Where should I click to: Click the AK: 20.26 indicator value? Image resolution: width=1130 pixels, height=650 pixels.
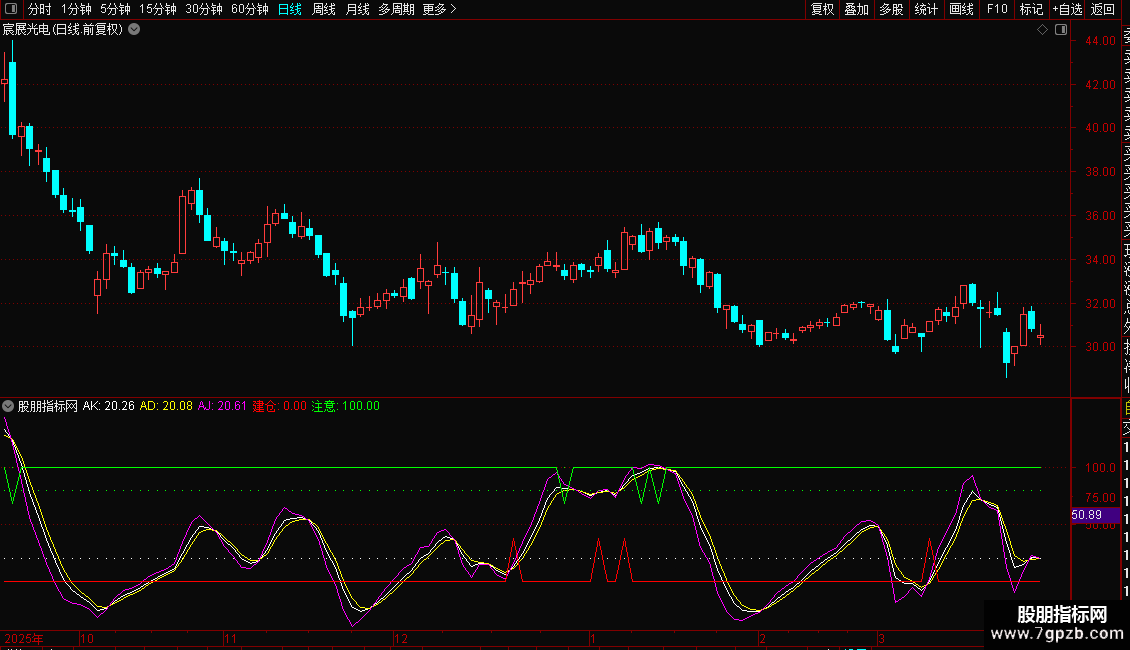tap(108, 406)
